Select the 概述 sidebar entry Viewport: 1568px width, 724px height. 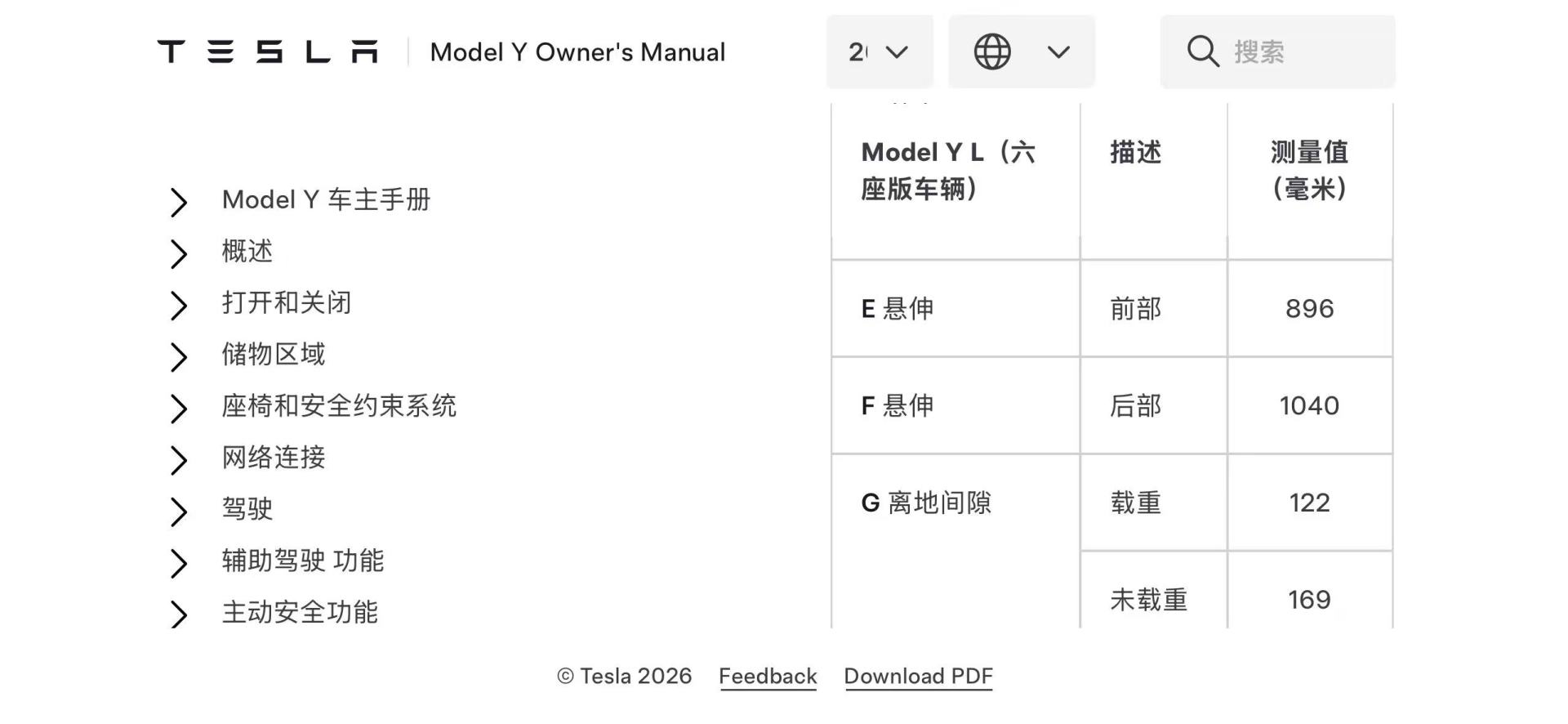coord(247,251)
